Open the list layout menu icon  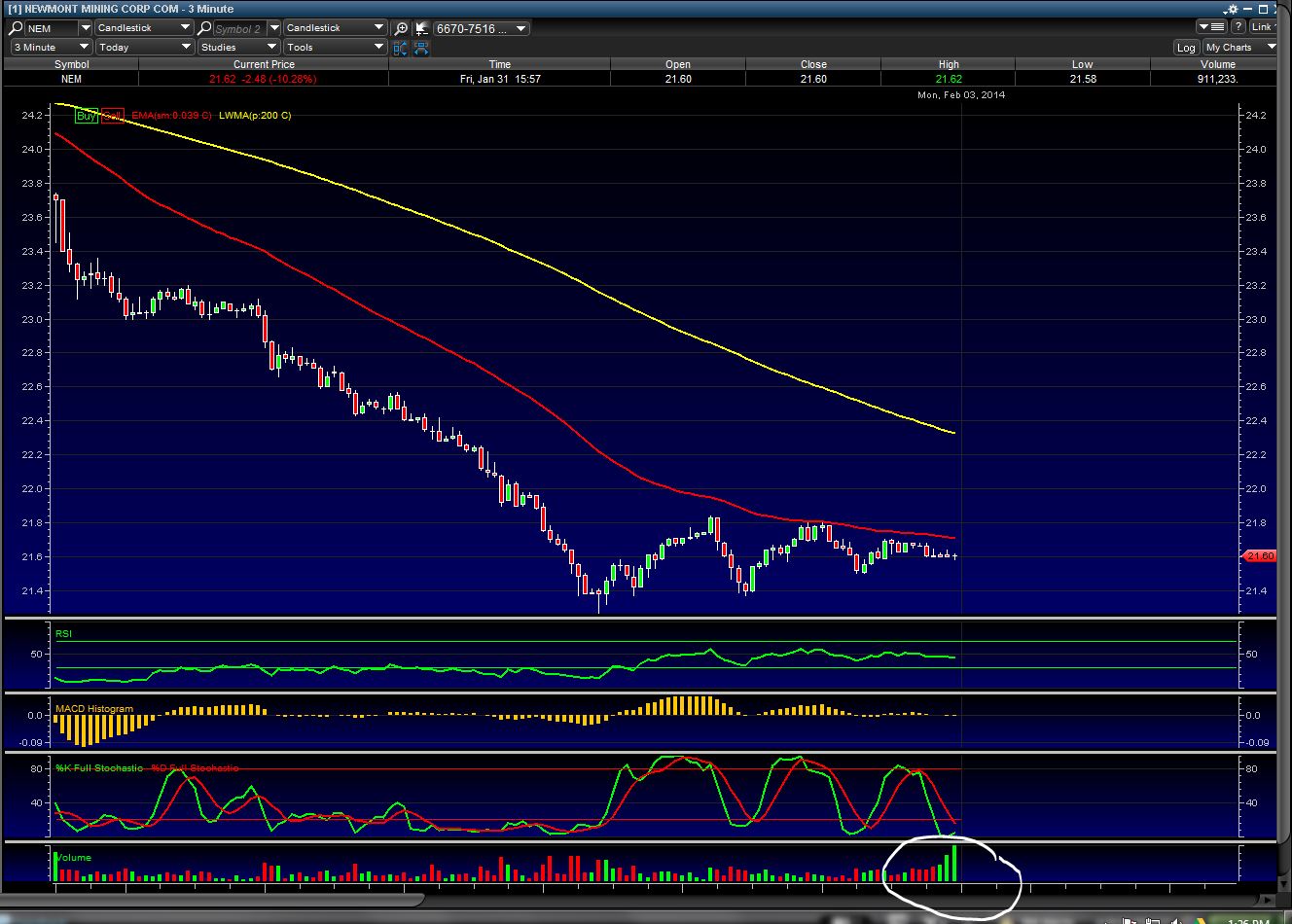pos(1212,27)
